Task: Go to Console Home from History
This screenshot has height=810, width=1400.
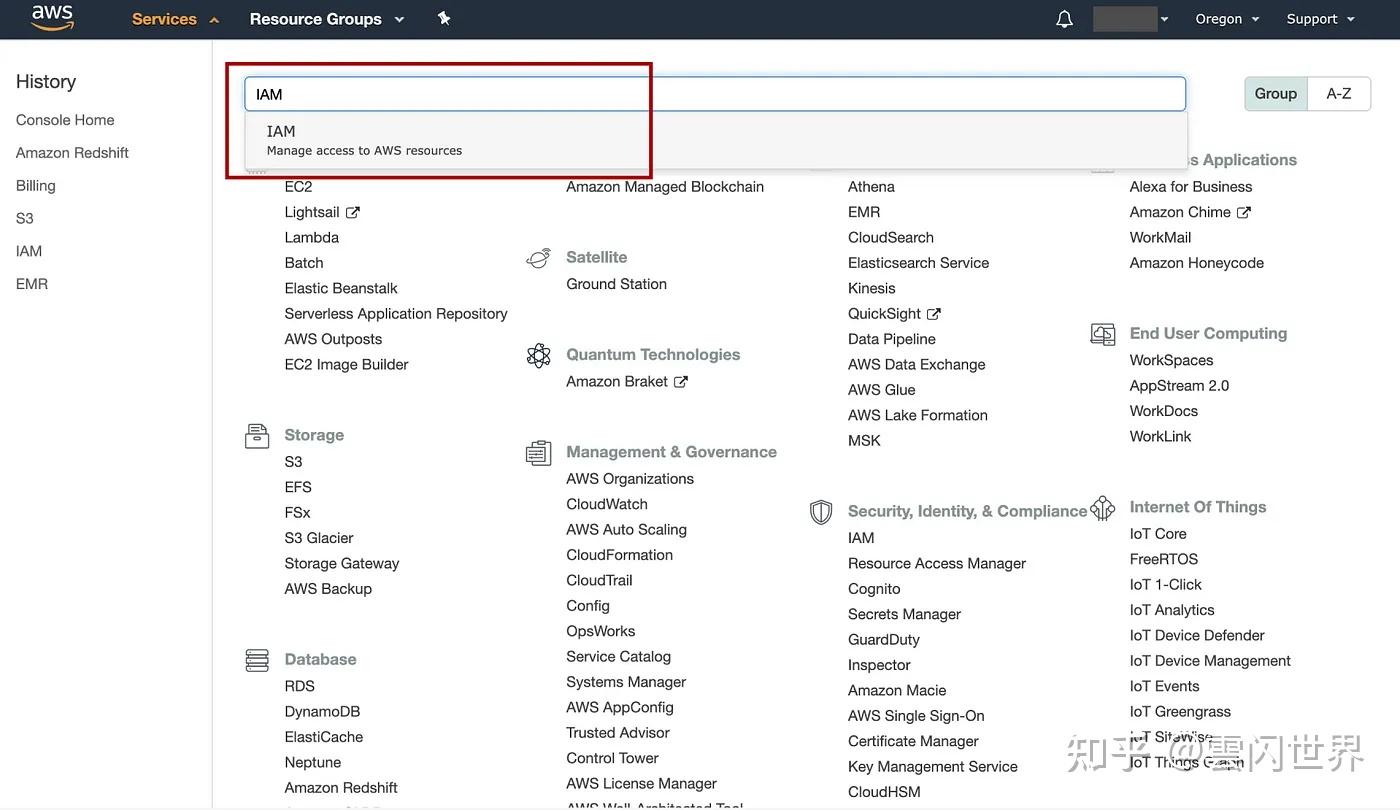Action: tap(64, 119)
